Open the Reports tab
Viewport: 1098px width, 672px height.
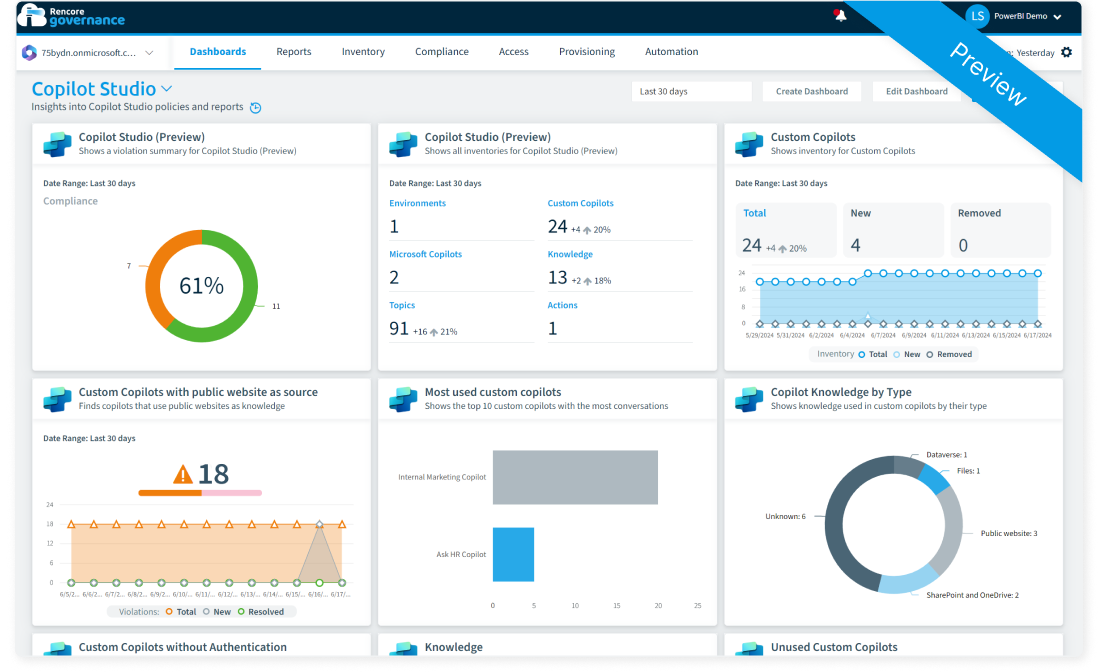pos(293,52)
